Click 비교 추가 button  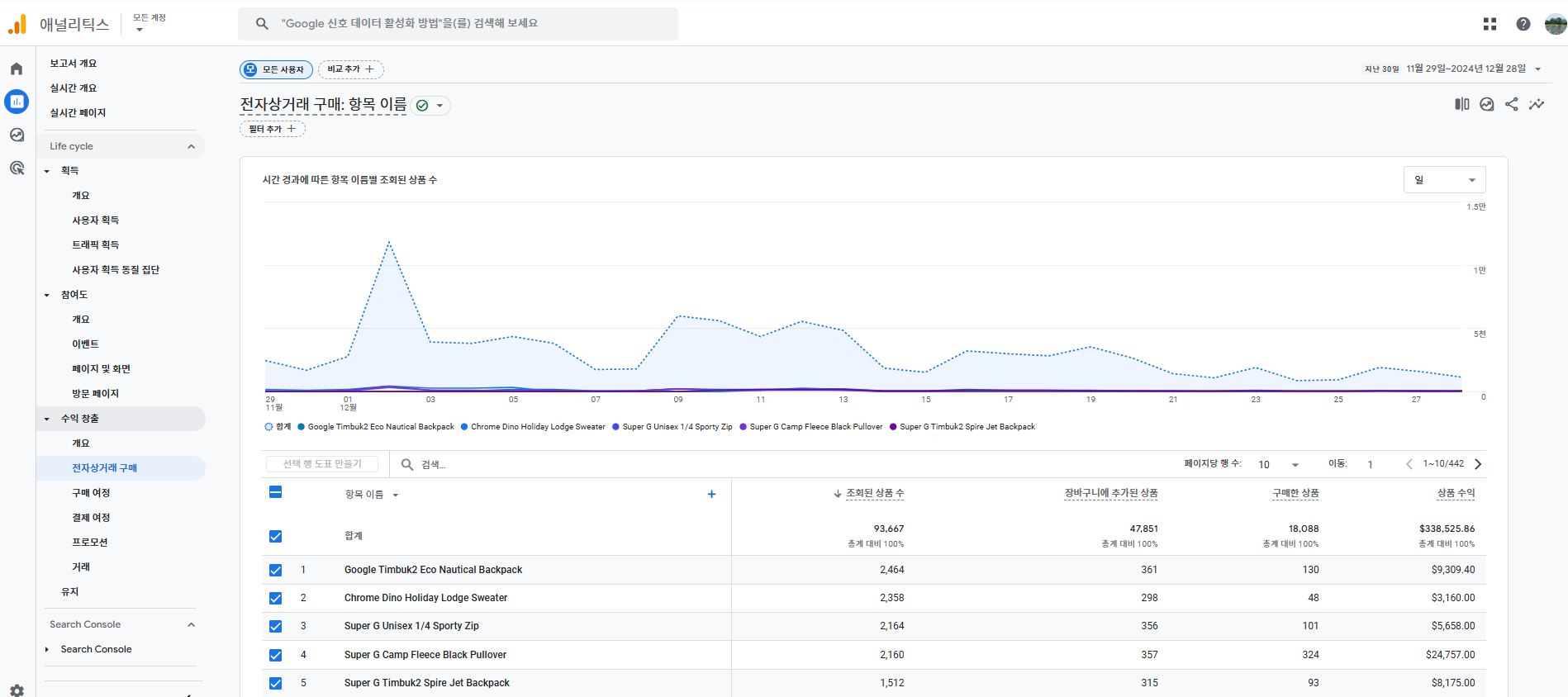[351, 69]
